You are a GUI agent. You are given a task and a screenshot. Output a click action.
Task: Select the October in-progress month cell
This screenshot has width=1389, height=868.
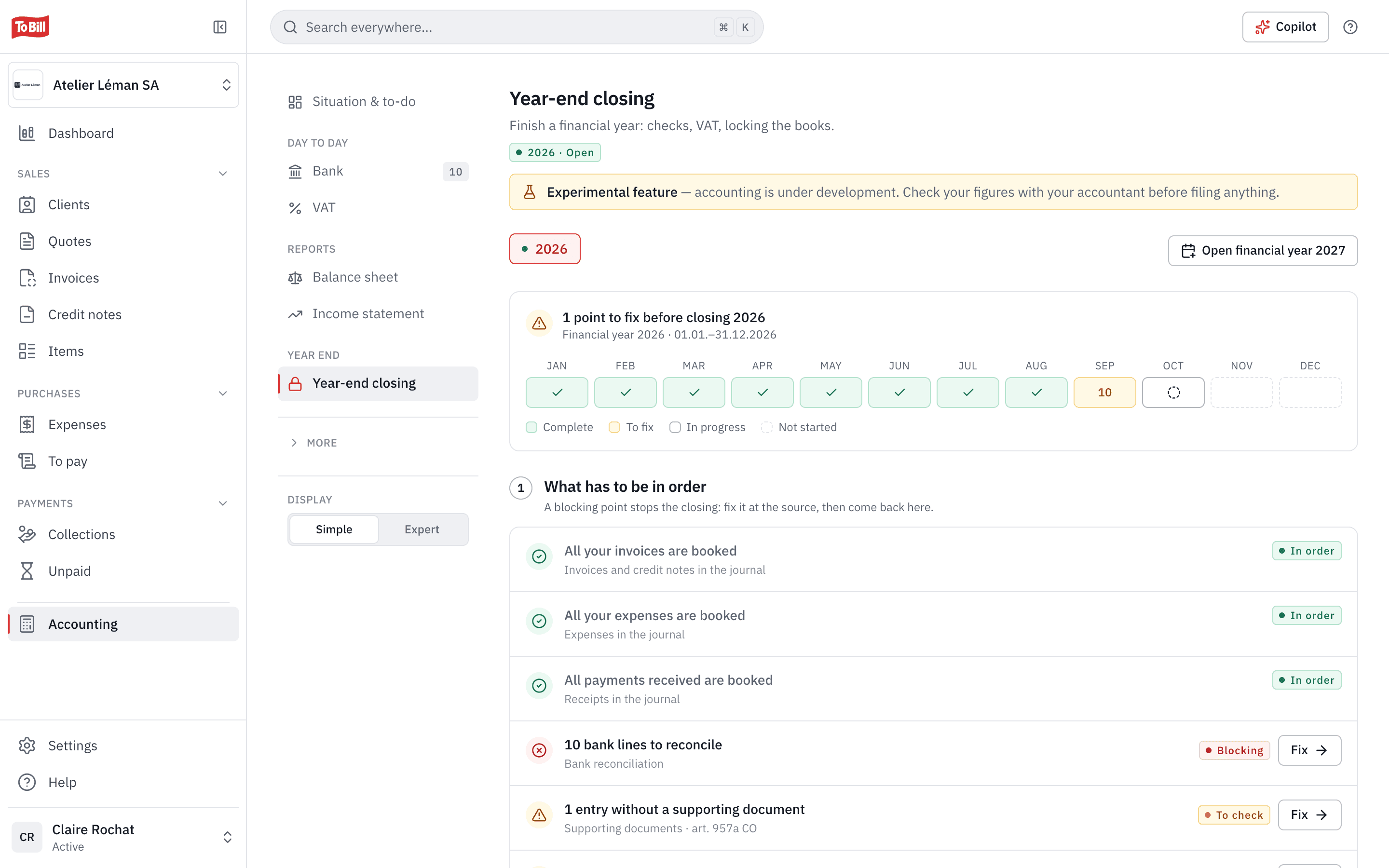1173,392
